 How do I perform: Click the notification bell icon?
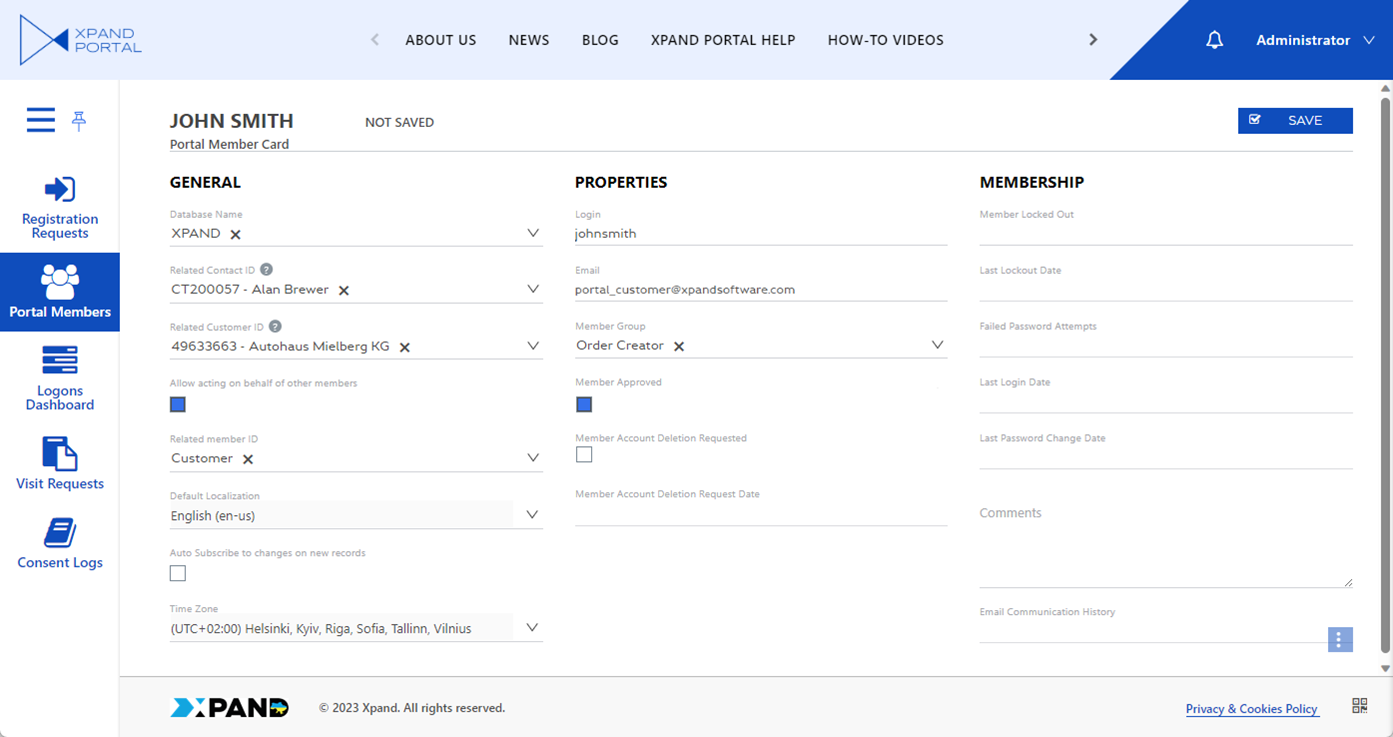click(1214, 40)
